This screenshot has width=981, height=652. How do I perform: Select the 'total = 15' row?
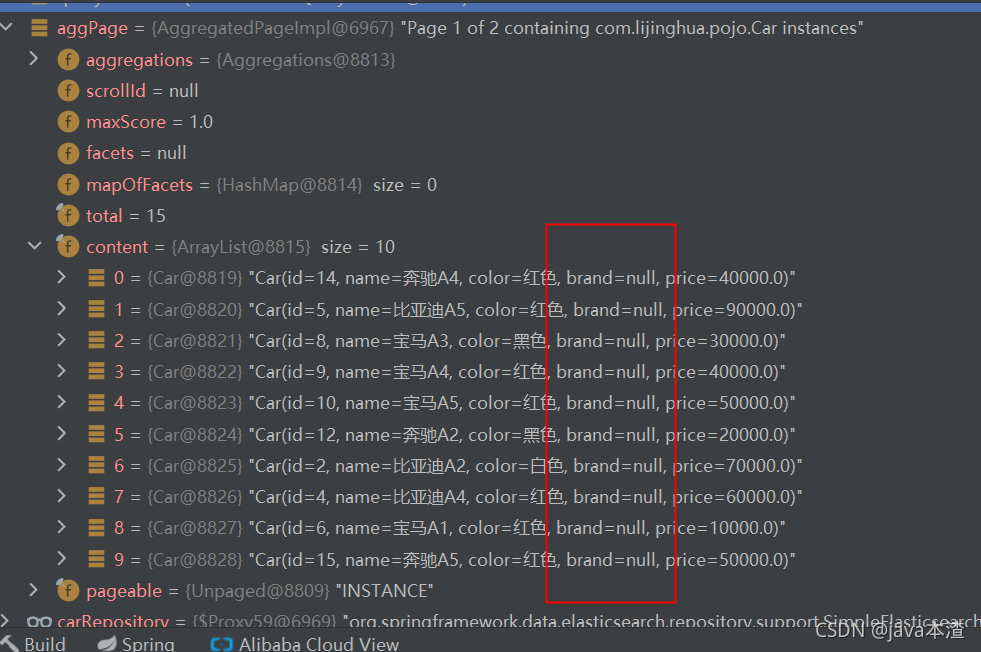[x=126, y=216]
